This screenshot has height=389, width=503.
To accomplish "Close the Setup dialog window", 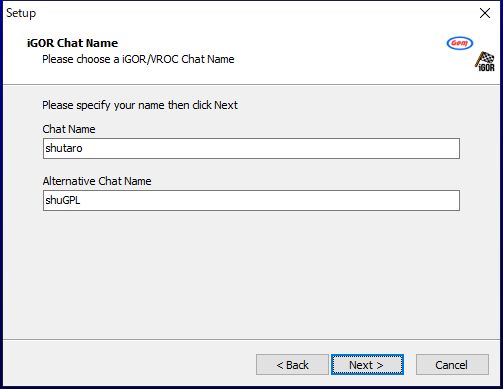I will coord(485,13).
